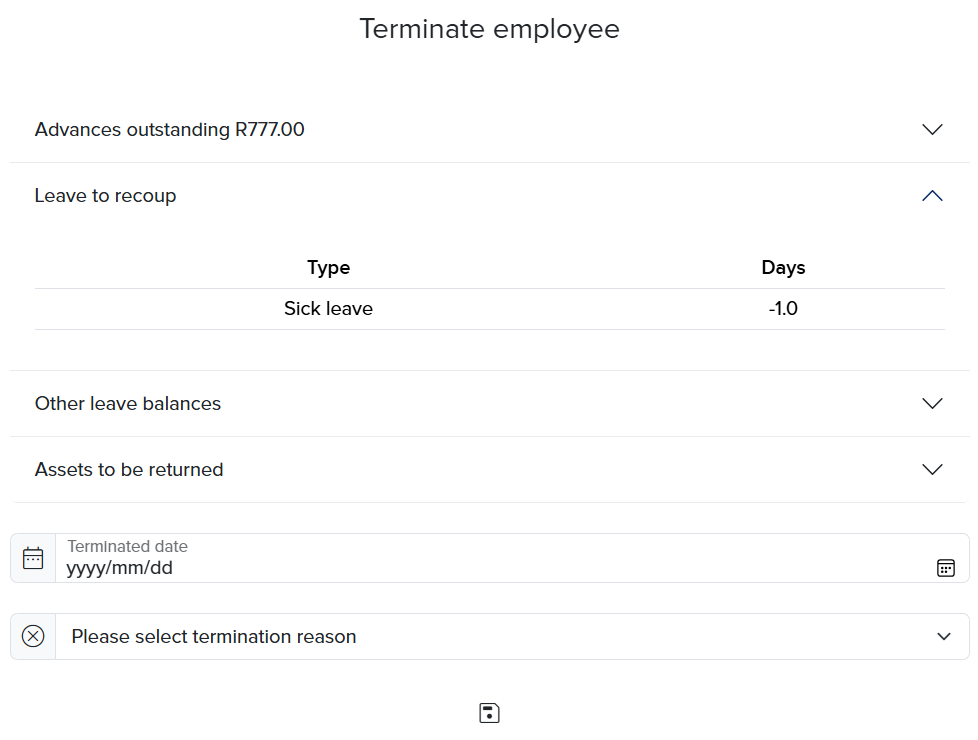
Task: Click the Advances outstanding chevron arrow
Action: coord(932,129)
